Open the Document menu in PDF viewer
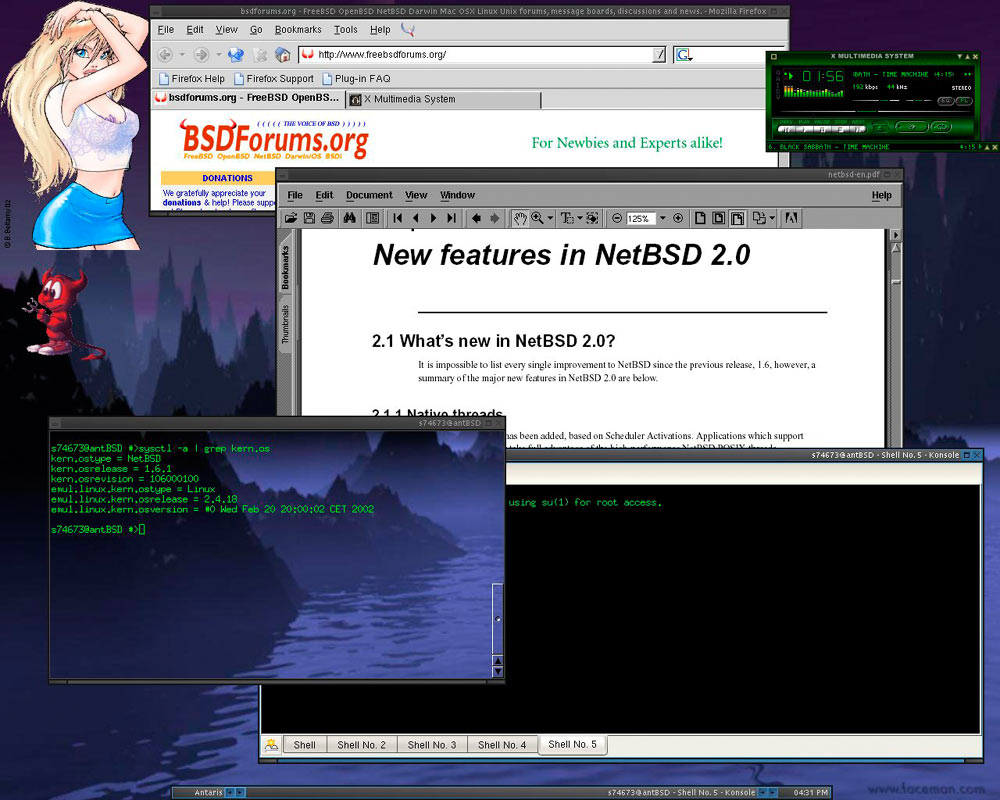This screenshot has width=1000, height=800. [369, 195]
